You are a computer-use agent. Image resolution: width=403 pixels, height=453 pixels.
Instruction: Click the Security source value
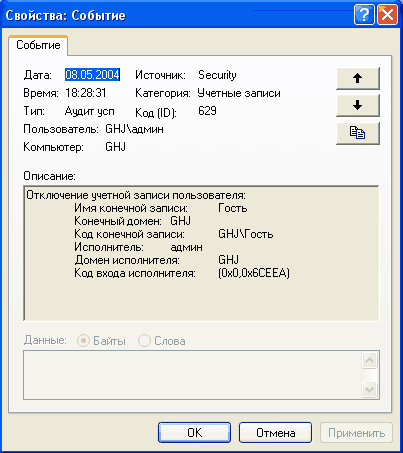coord(217,75)
